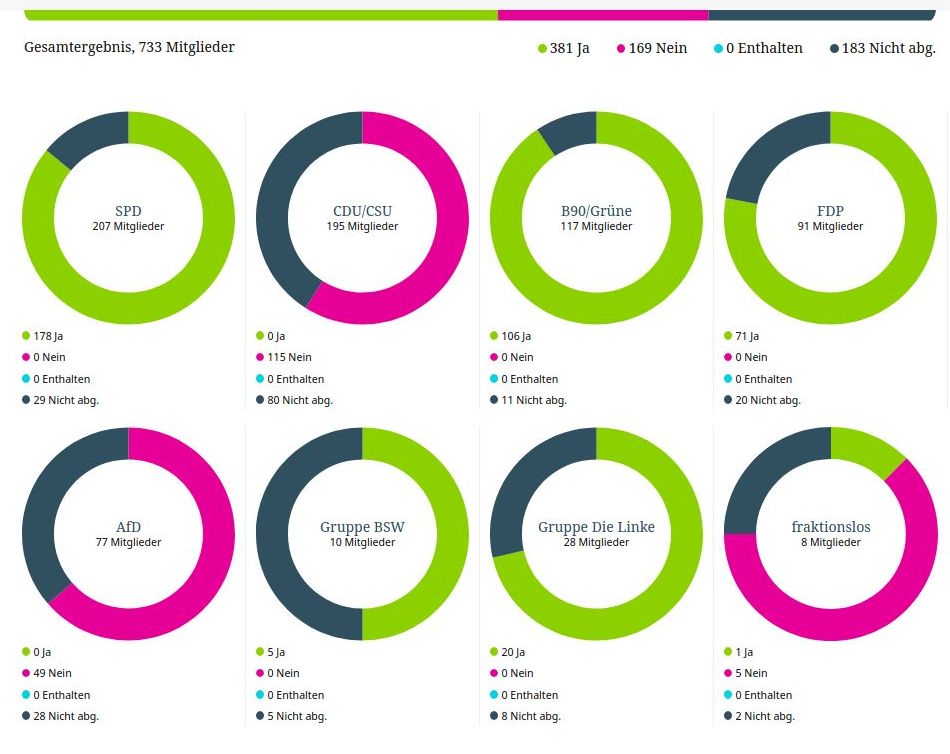Click "20 Ja" in the Gruppe Die Linke legend
The height and width of the screenshot is (754, 950).
coord(507,653)
